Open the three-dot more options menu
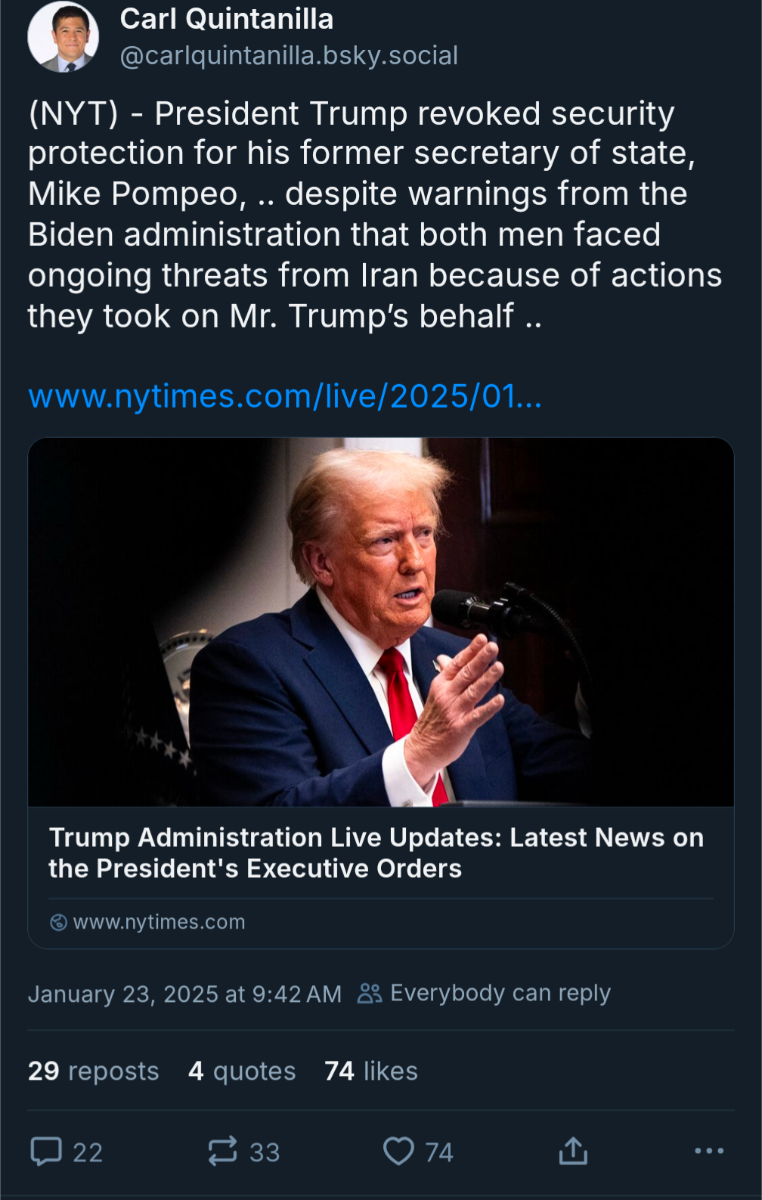The image size is (762, 1200). (708, 1152)
